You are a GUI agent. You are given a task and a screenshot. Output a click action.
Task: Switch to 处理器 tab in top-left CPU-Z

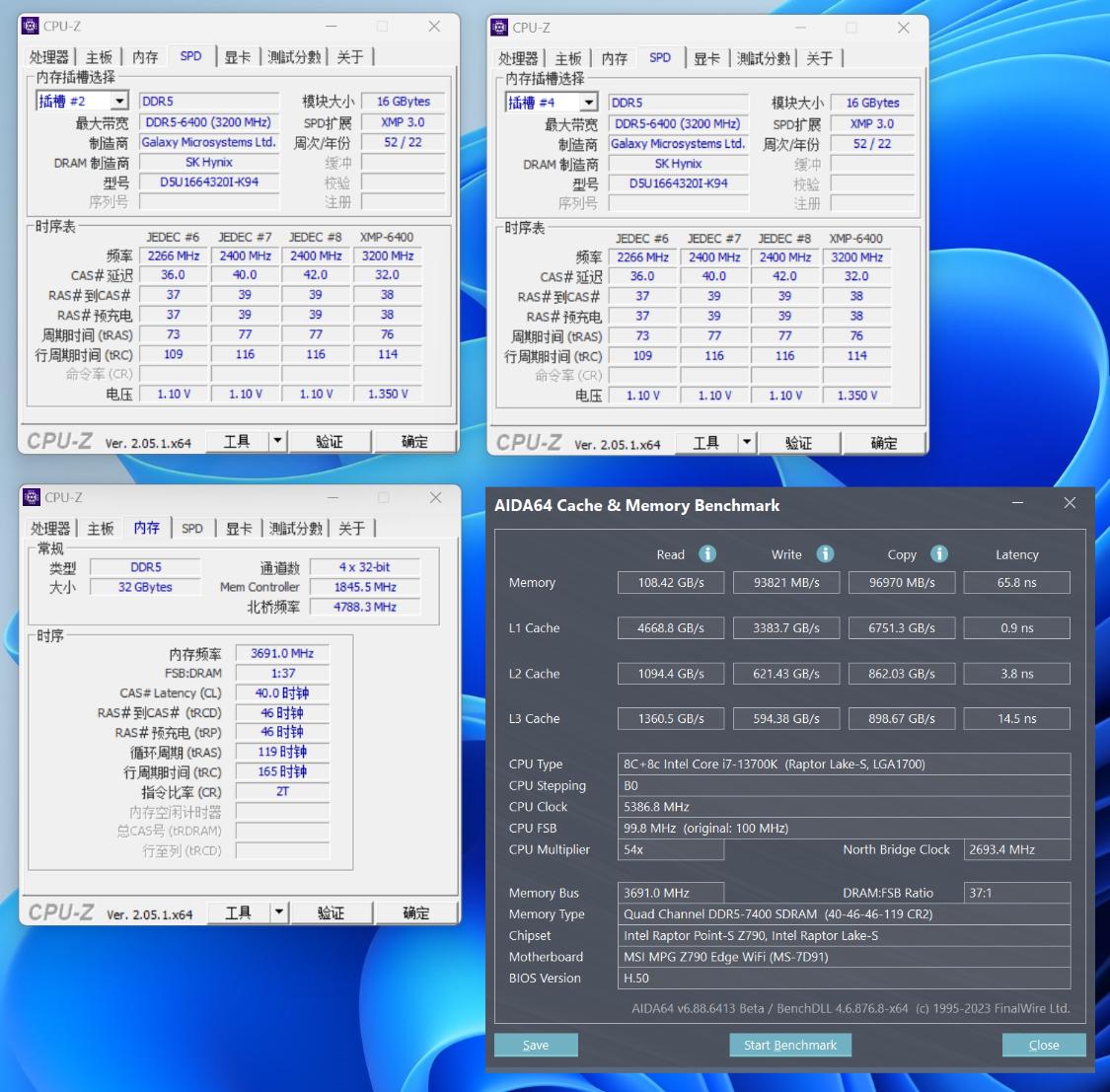tap(49, 57)
